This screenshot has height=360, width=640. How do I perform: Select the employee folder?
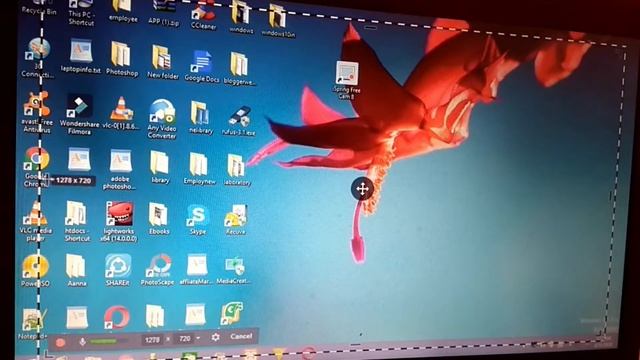click(x=123, y=11)
